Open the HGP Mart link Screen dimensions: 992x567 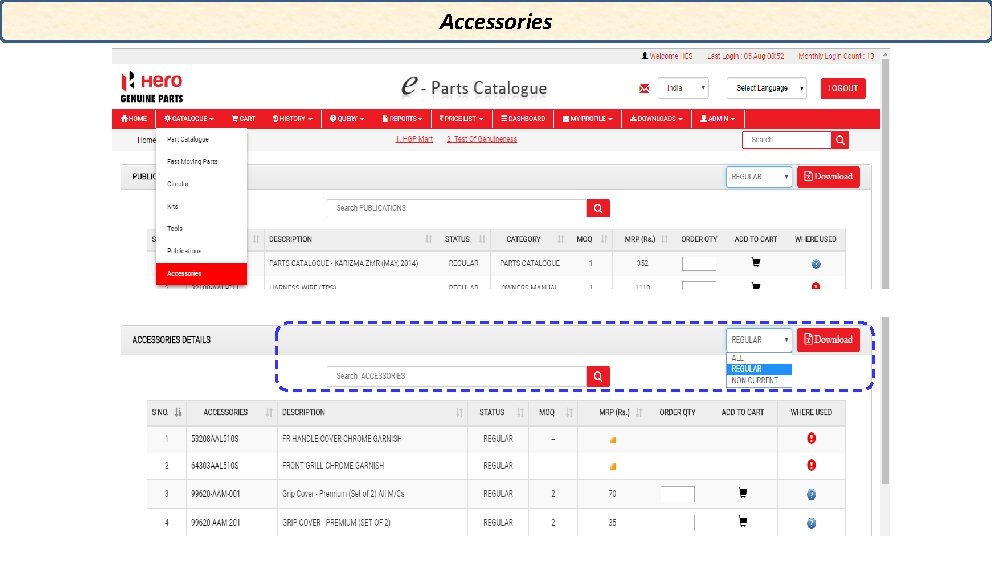(414, 139)
